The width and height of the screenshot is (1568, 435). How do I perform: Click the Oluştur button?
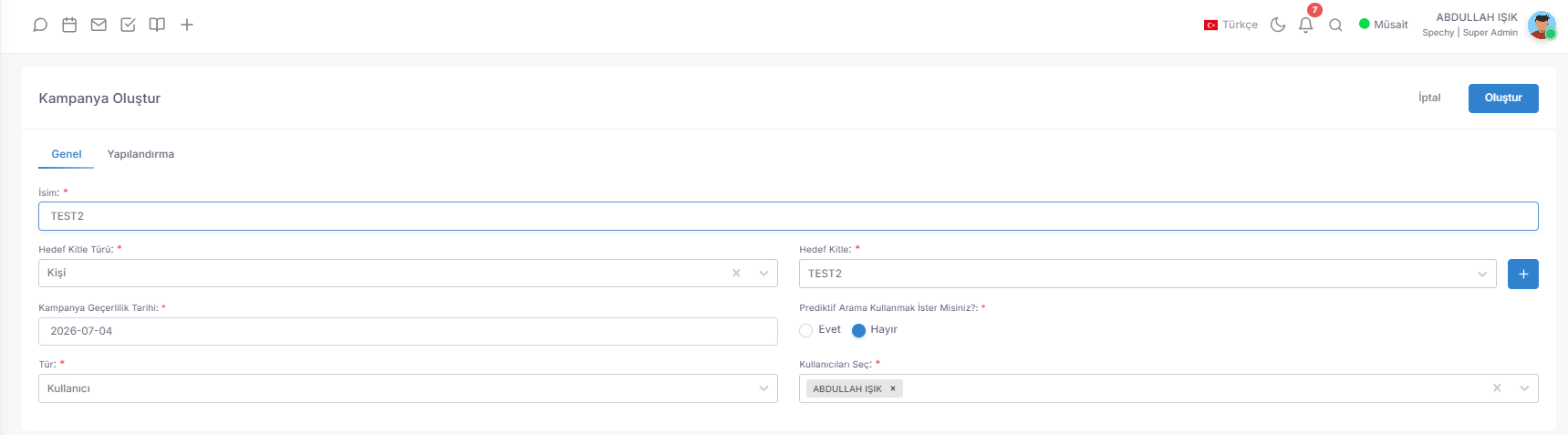[x=1503, y=98]
